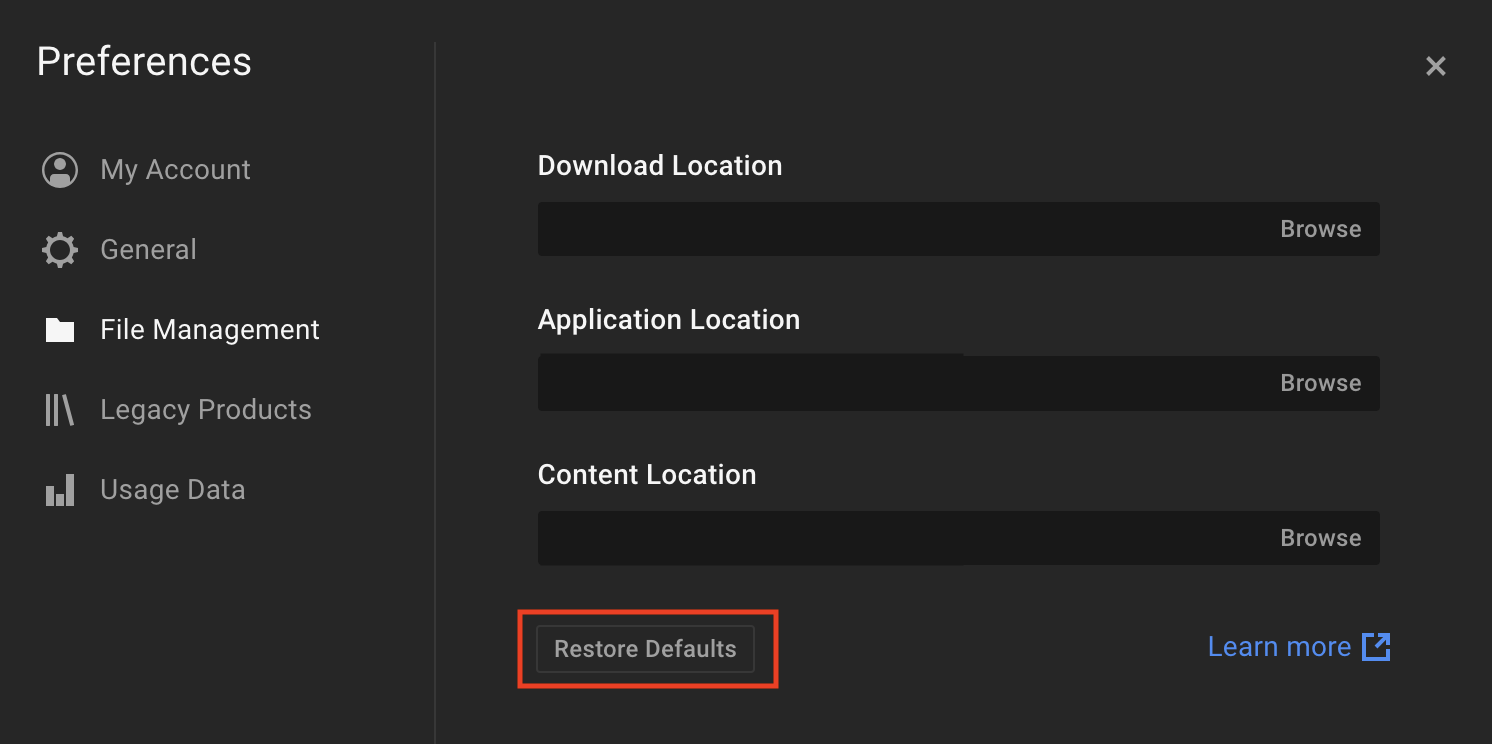Click Browse for Download Location
The width and height of the screenshot is (1492, 744).
click(1320, 229)
